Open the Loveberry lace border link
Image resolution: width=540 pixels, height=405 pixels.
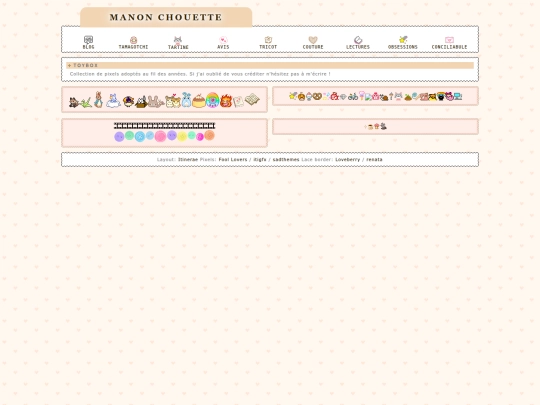[x=347, y=159]
